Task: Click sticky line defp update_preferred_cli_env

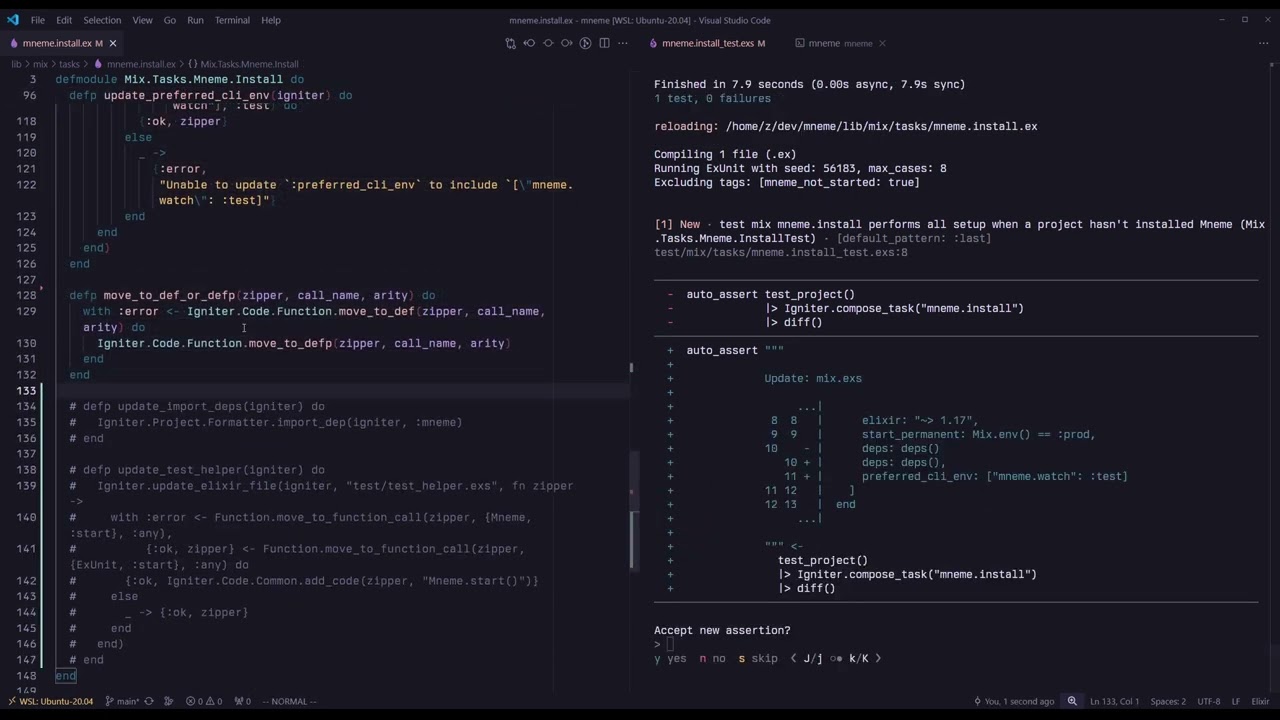Action: click(x=211, y=95)
